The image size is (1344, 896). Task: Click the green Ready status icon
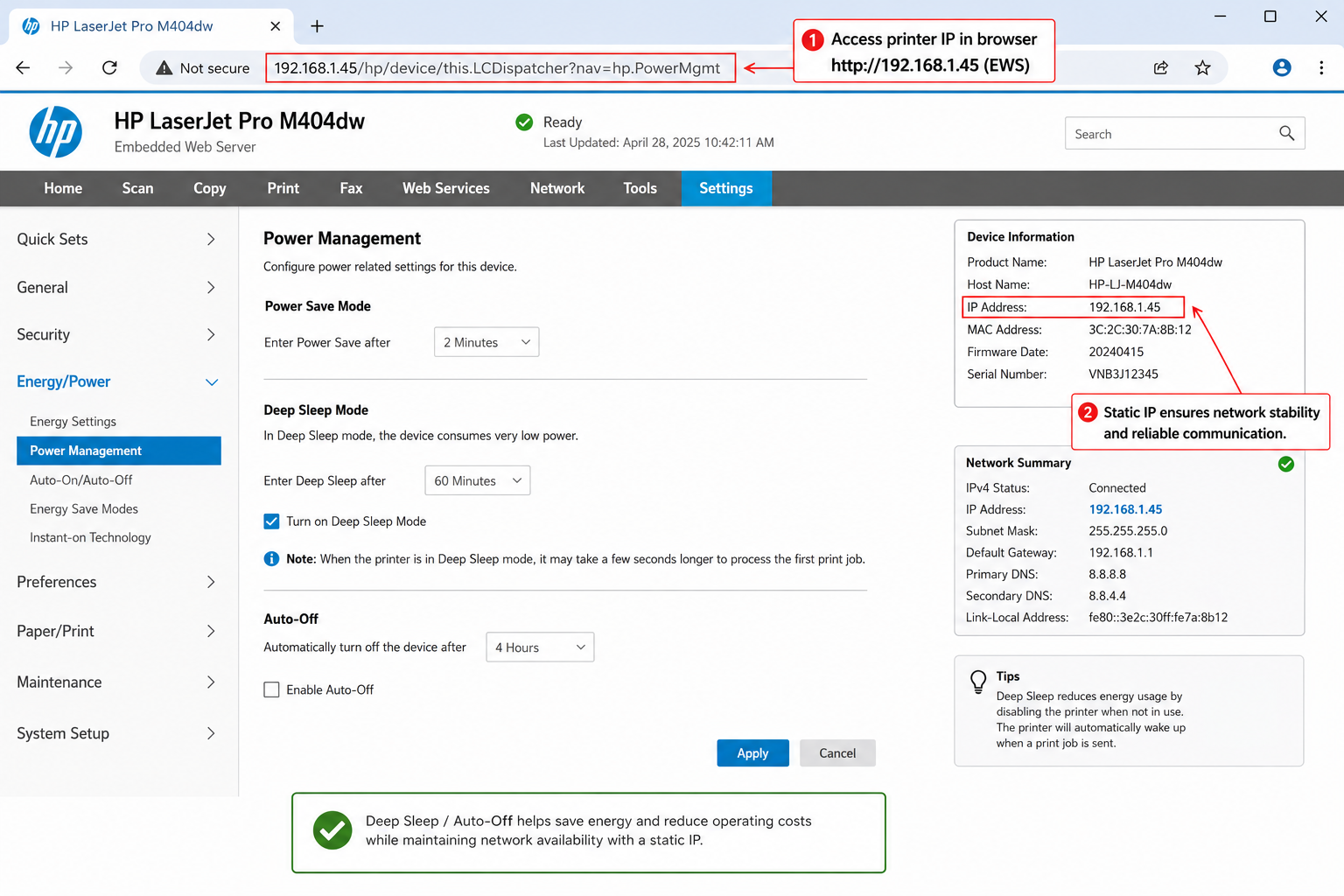(x=524, y=122)
